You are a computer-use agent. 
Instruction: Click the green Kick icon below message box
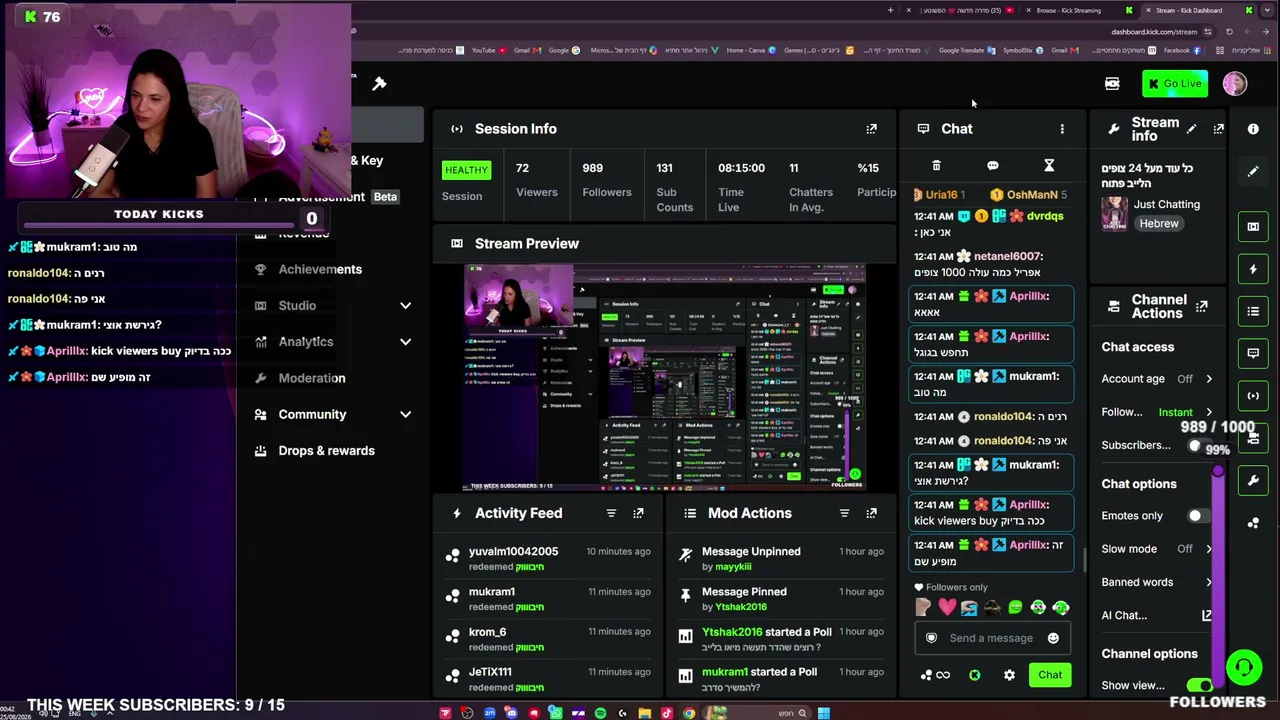point(975,675)
